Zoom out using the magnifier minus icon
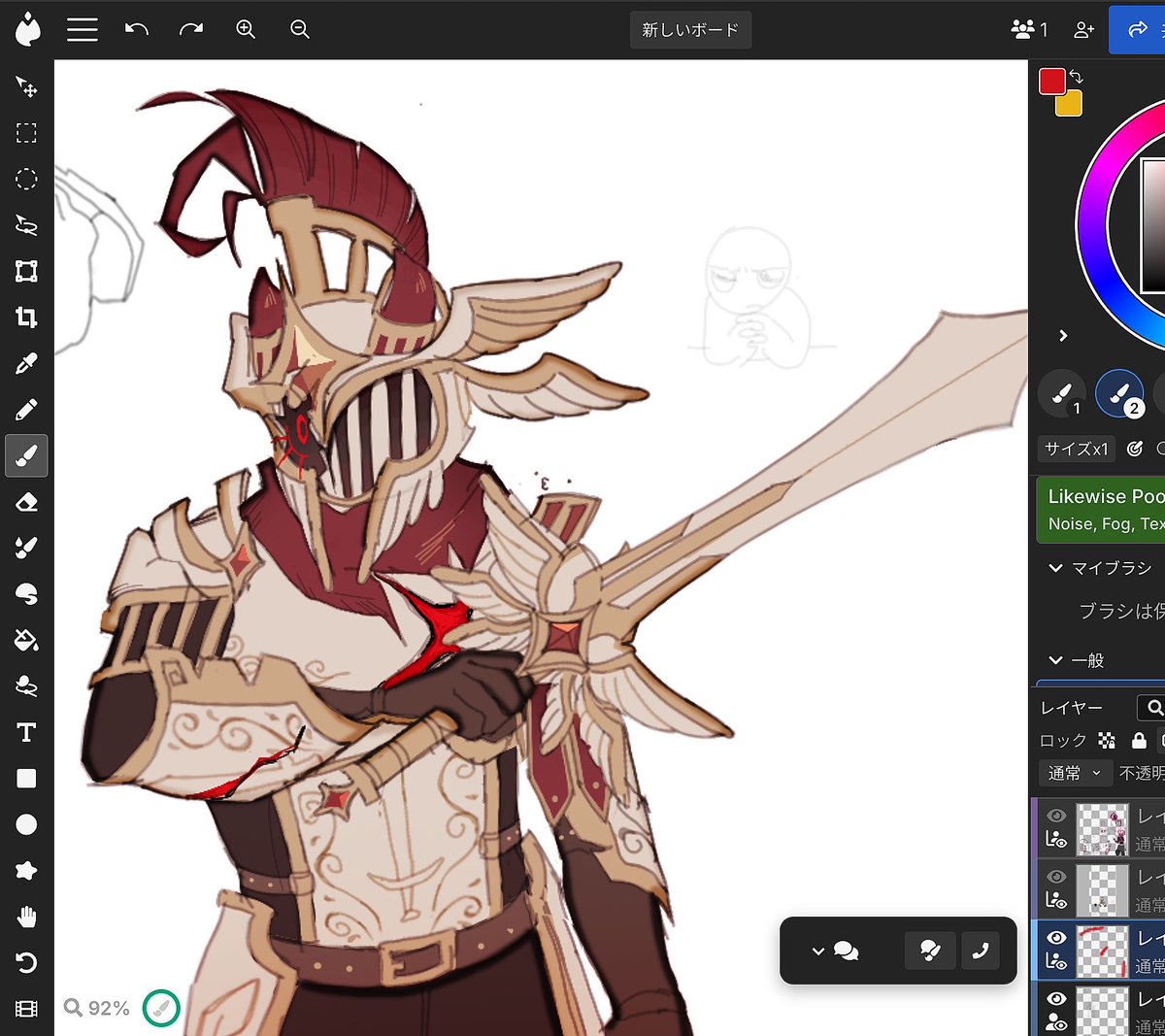This screenshot has width=1165, height=1036. [x=300, y=29]
